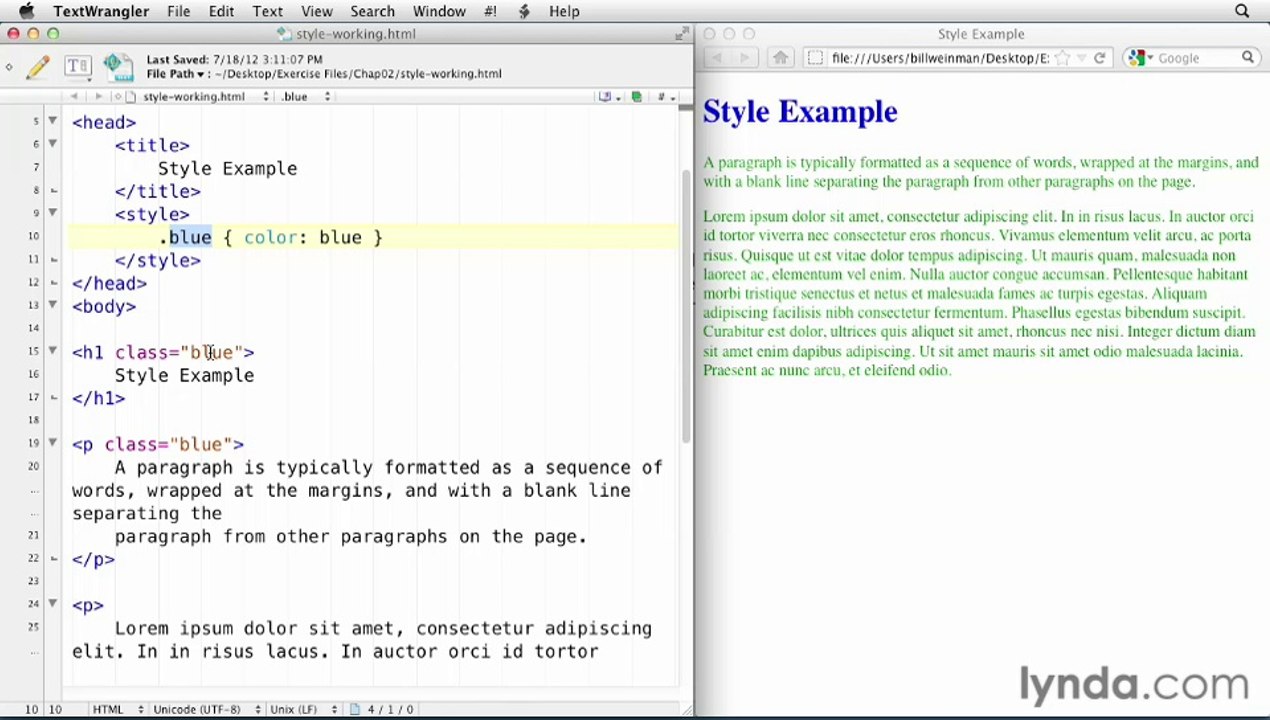The width and height of the screenshot is (1270, 720).
Task: Go to previous document with back arrow
Action: (x=73, y=97)
